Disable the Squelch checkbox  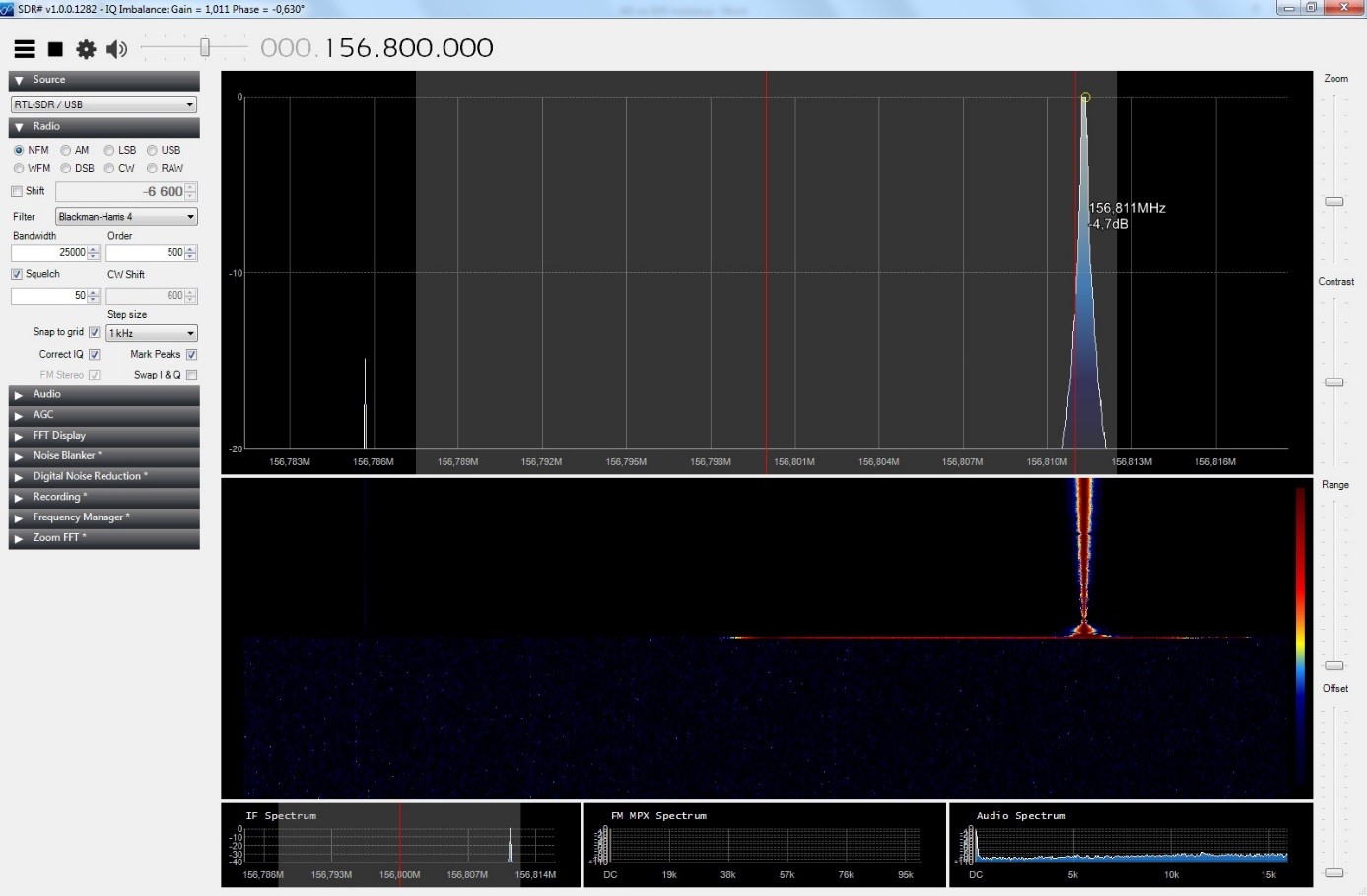17,275
